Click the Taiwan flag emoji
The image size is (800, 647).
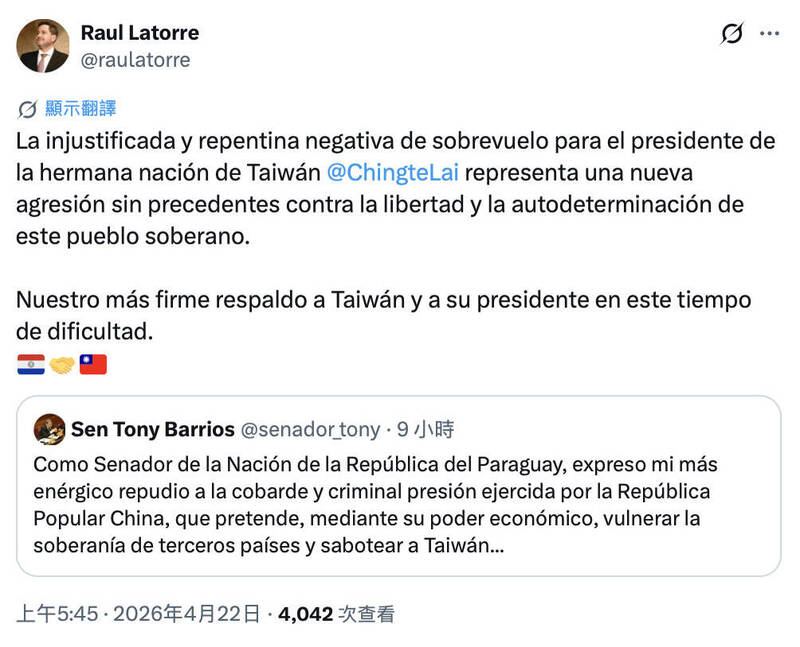coord(93,365)
